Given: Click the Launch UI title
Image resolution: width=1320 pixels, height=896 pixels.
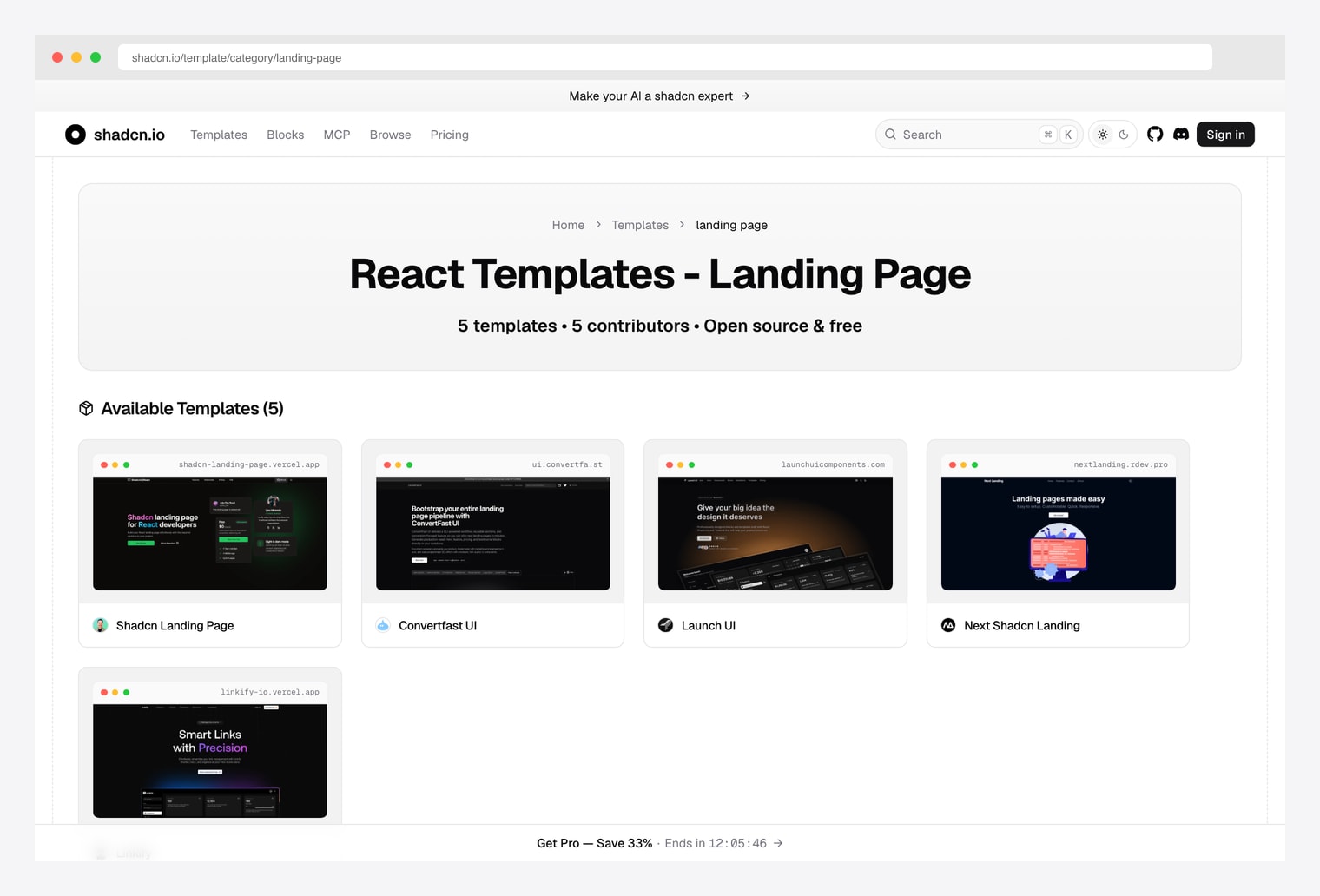Looking at the screenshot, I should (x=709, y=625).
